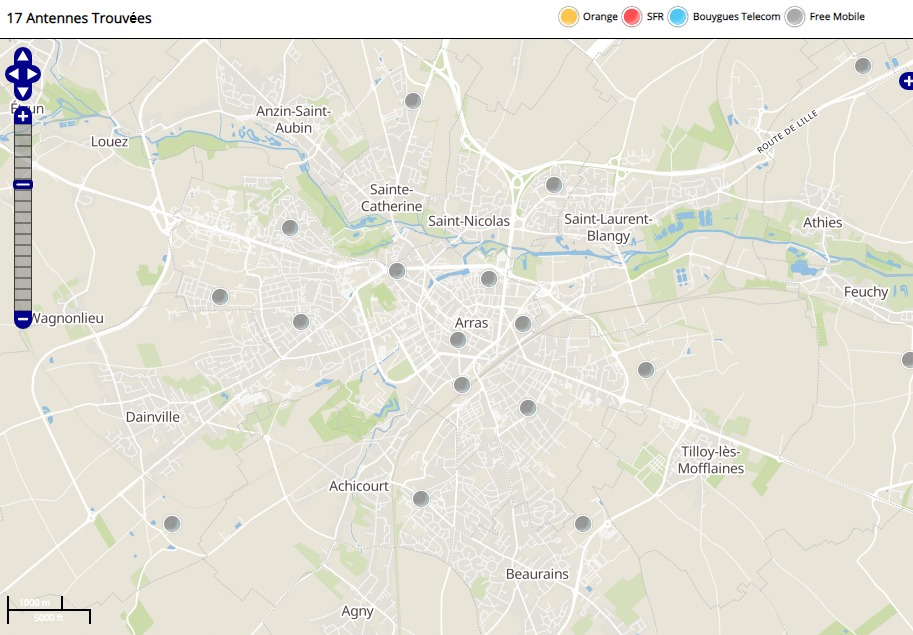The width and height of the screenshot is (913, 635).
Task: Click the antenna marker above Beaurains
Action: [583, 524]
